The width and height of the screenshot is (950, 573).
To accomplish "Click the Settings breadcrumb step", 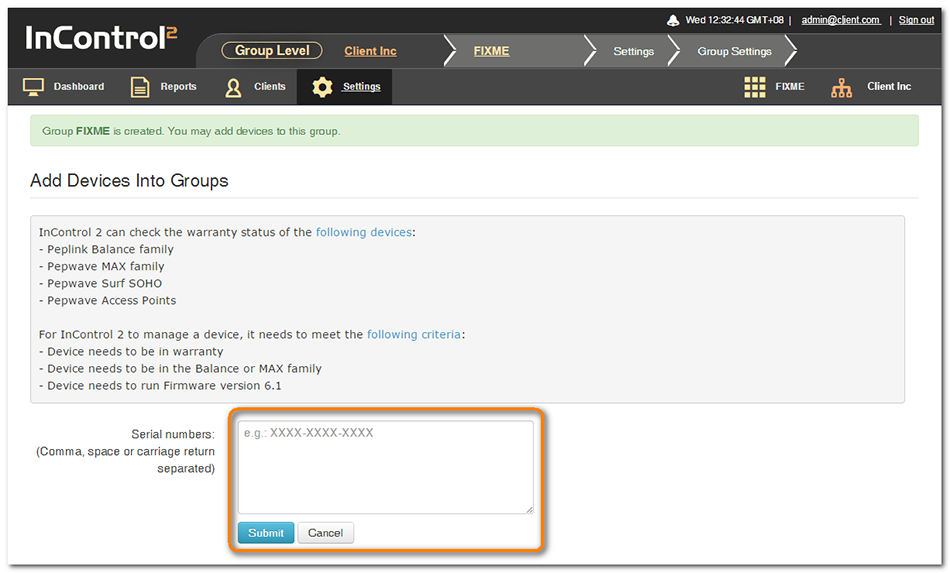I will coord(633,51).
